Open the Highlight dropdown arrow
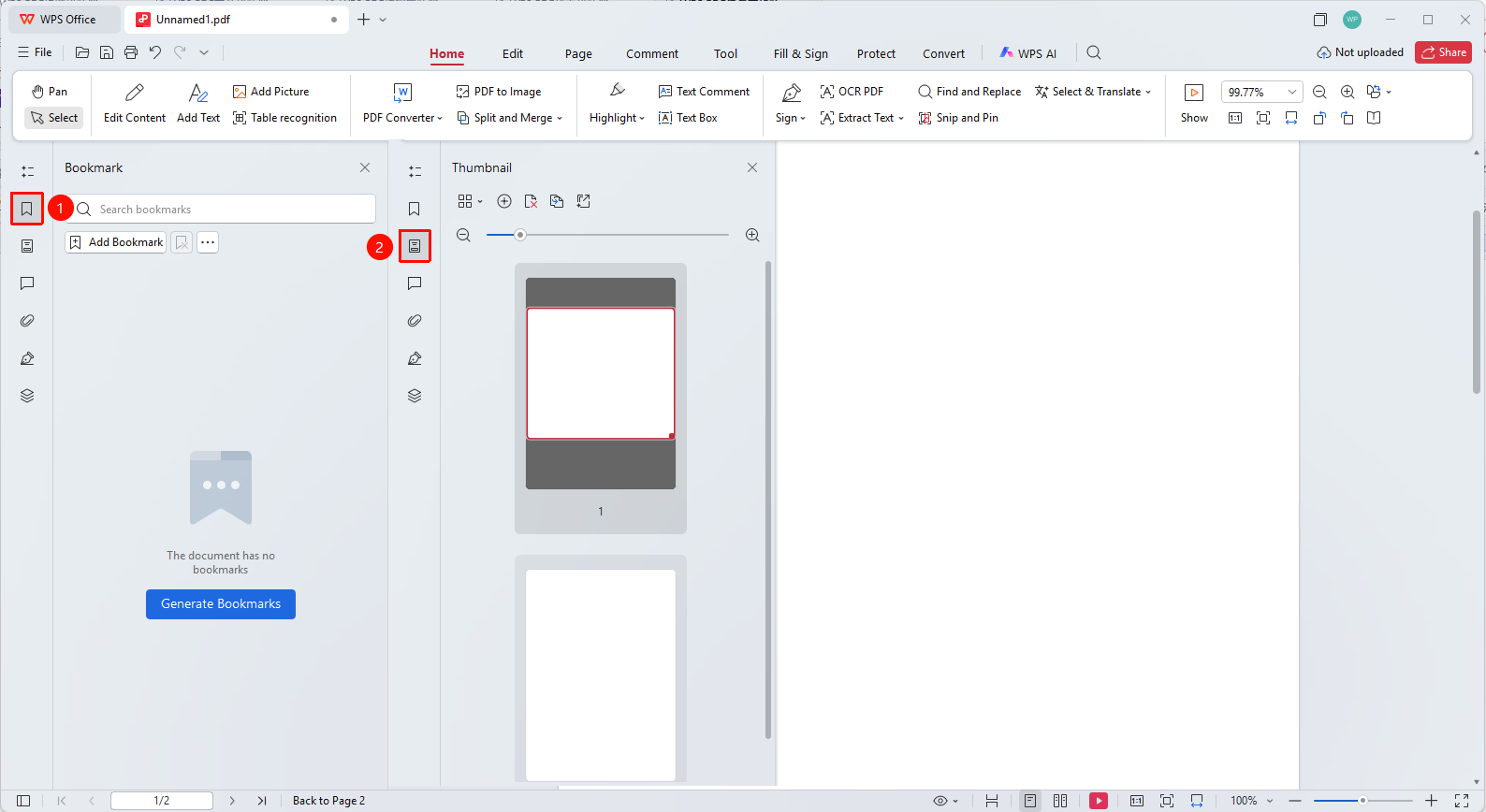The height and width of the screenshot is (812, 1486). pos(642,119)
